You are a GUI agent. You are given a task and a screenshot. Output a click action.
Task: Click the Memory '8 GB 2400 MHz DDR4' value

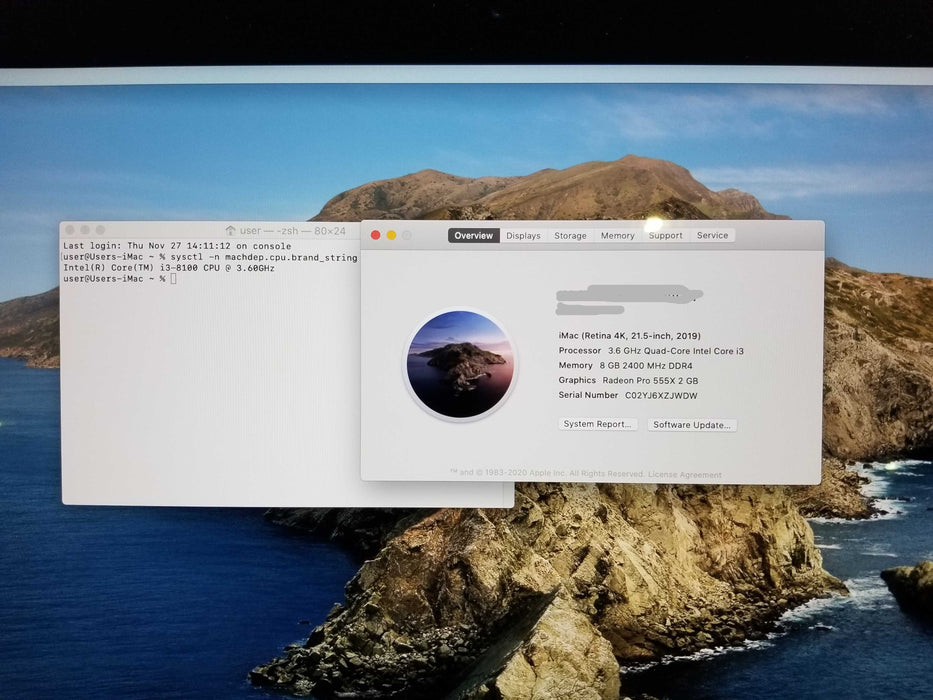(646, 366)
